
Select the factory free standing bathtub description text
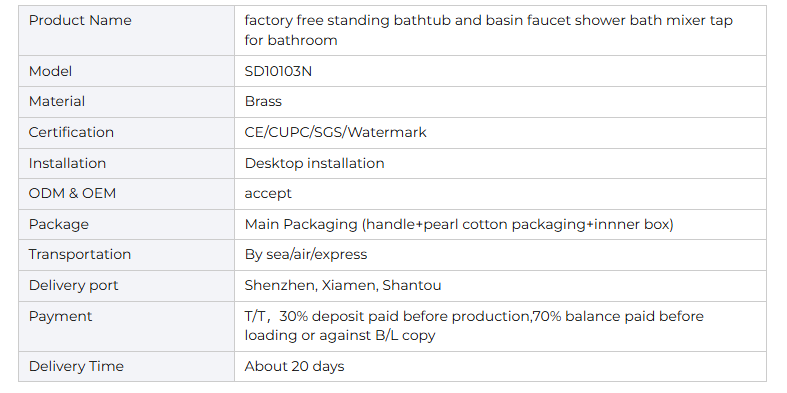(x=488, y=30)
